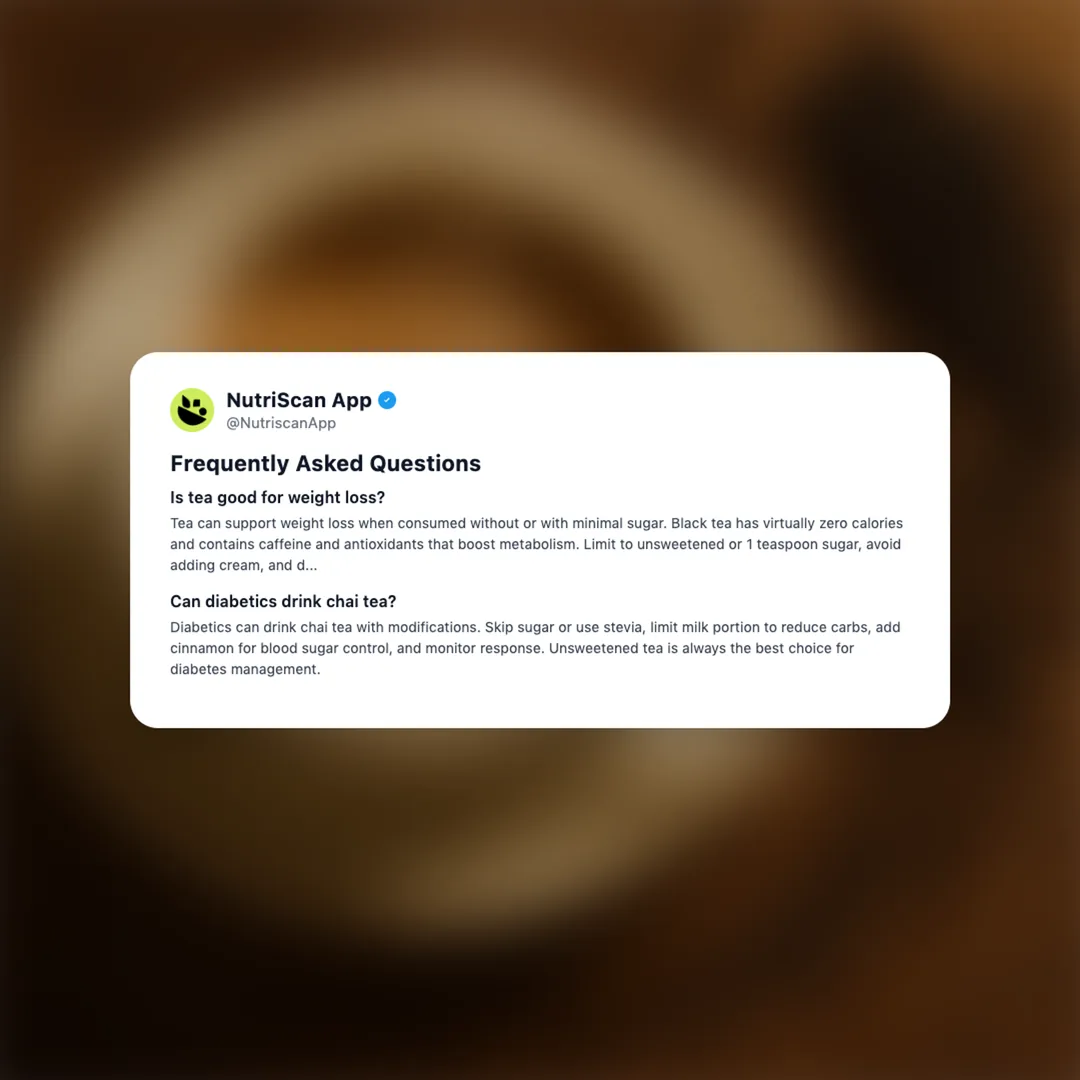Click the @NutriscanApp handle
The width and height of the screenshot is (1080, 1080).
click(281, 423)
